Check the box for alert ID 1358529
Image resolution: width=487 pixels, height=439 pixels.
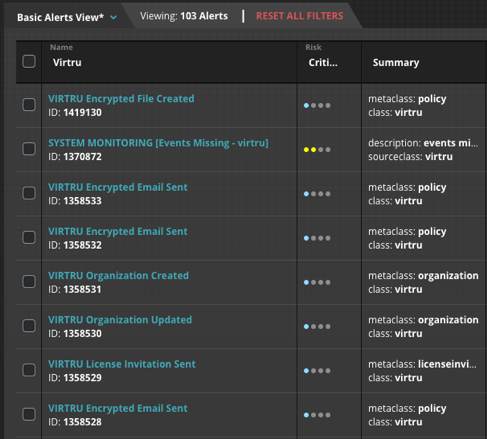(x=29, y=370)
